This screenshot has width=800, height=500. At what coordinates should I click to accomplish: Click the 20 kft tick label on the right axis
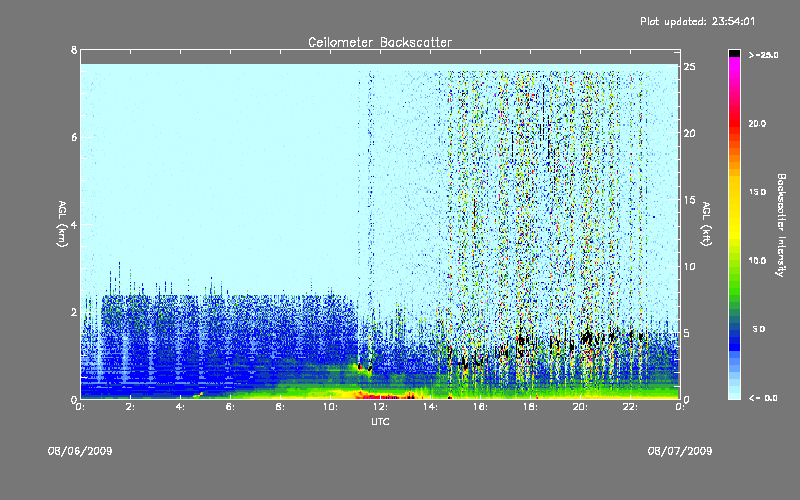tap(690, 133)
